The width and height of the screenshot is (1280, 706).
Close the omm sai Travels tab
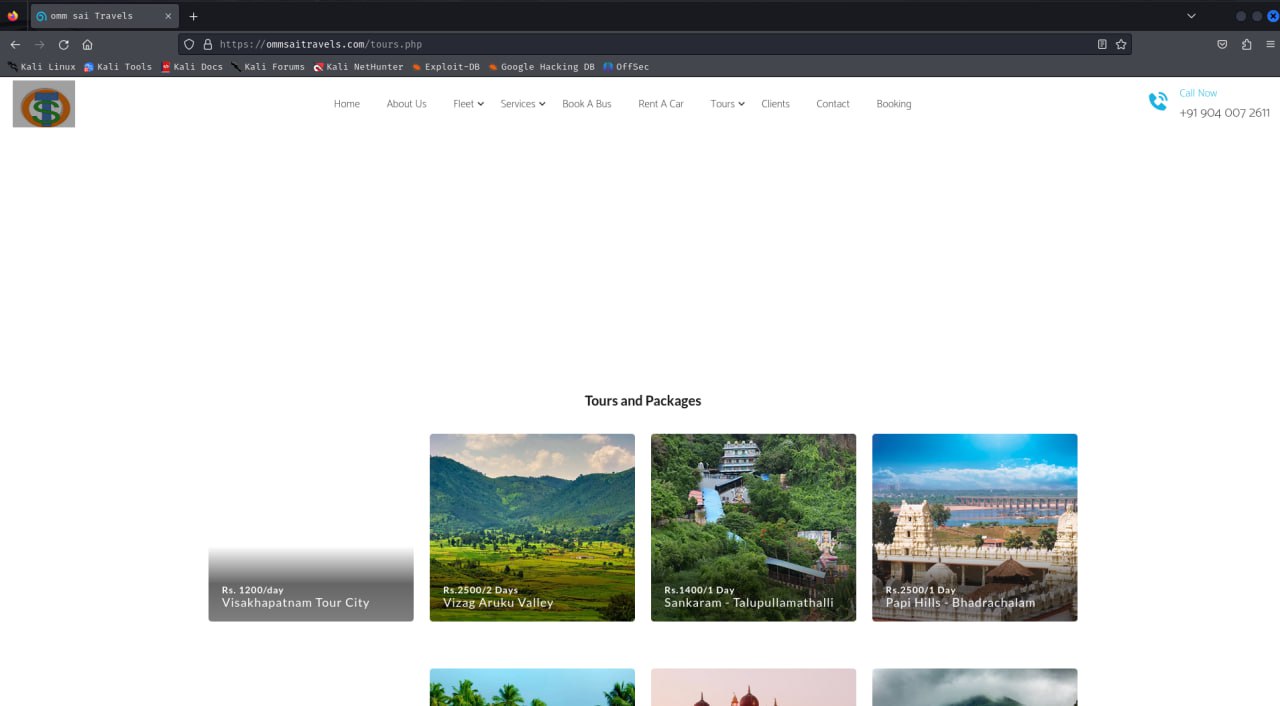point(168,16)
